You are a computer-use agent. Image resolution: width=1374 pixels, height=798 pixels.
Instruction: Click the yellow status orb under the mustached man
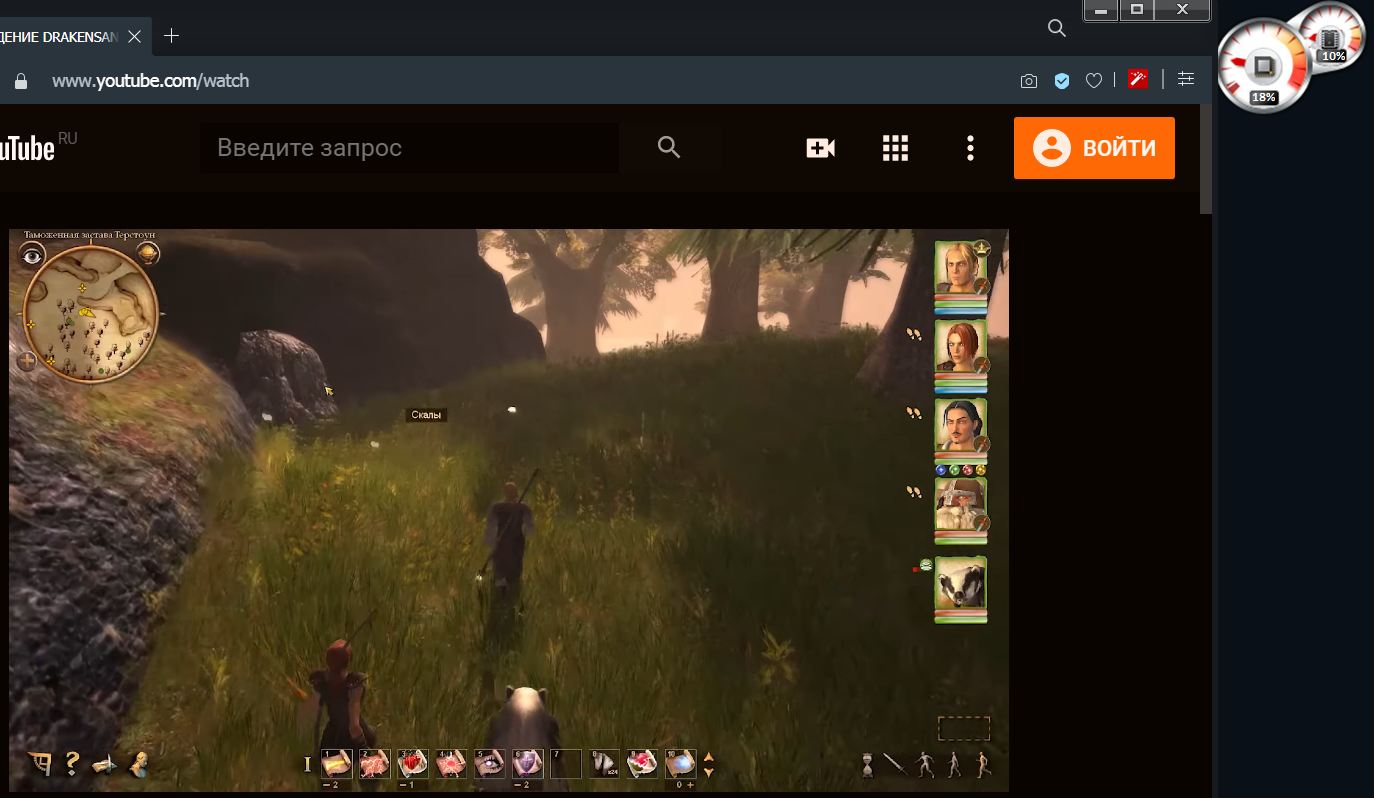coord(980,470)
